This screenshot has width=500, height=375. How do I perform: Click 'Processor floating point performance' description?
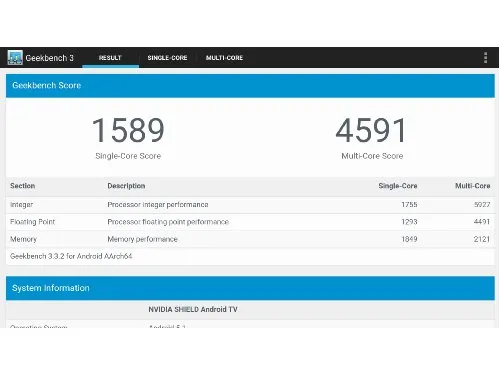(168, 222)
